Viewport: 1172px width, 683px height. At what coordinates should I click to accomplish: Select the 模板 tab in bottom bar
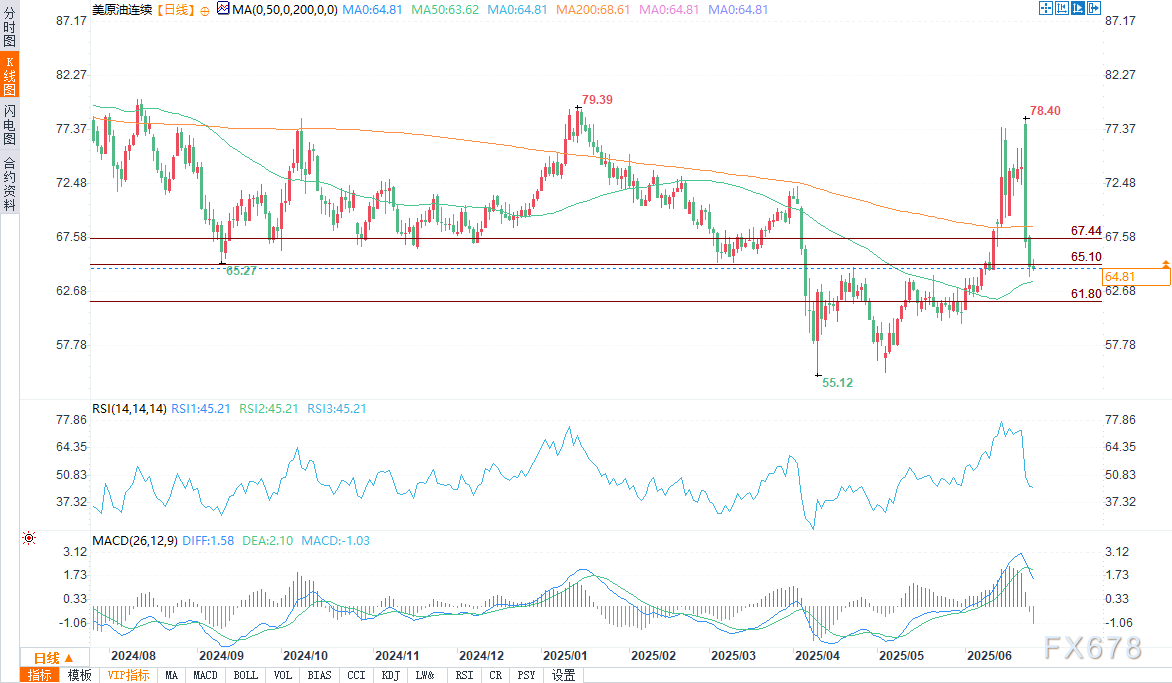click(79, 675)
